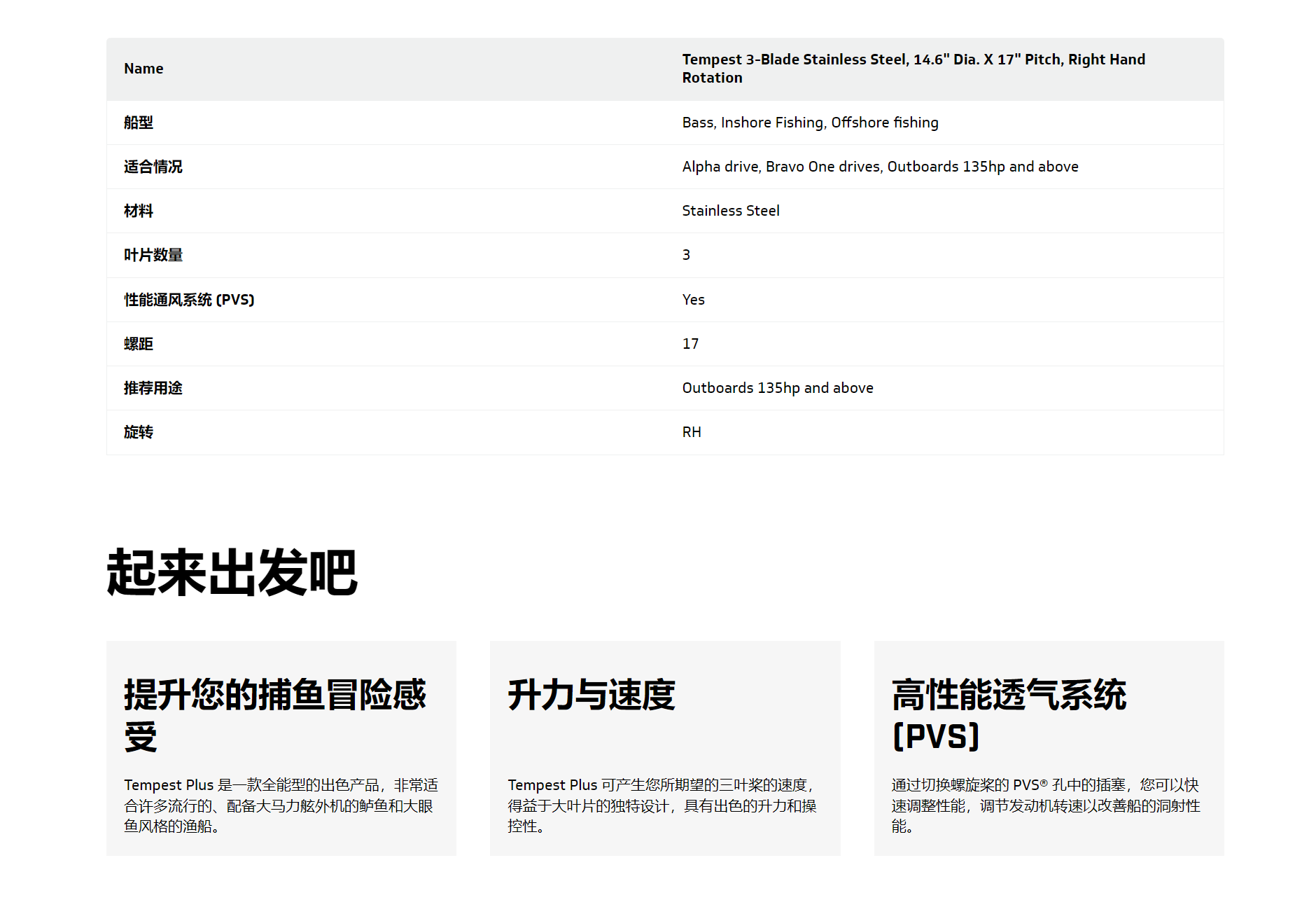Click the 叶片数量 row label
Viewport: 1316px width, 914px height.
click(x=153, y=255)
